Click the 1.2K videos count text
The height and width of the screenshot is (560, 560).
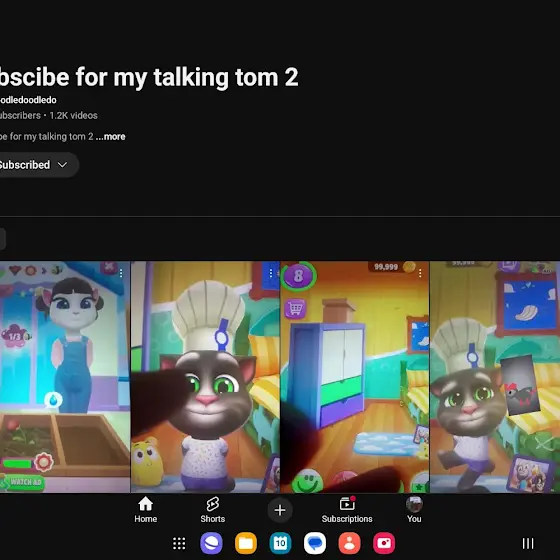coord(73,115)
